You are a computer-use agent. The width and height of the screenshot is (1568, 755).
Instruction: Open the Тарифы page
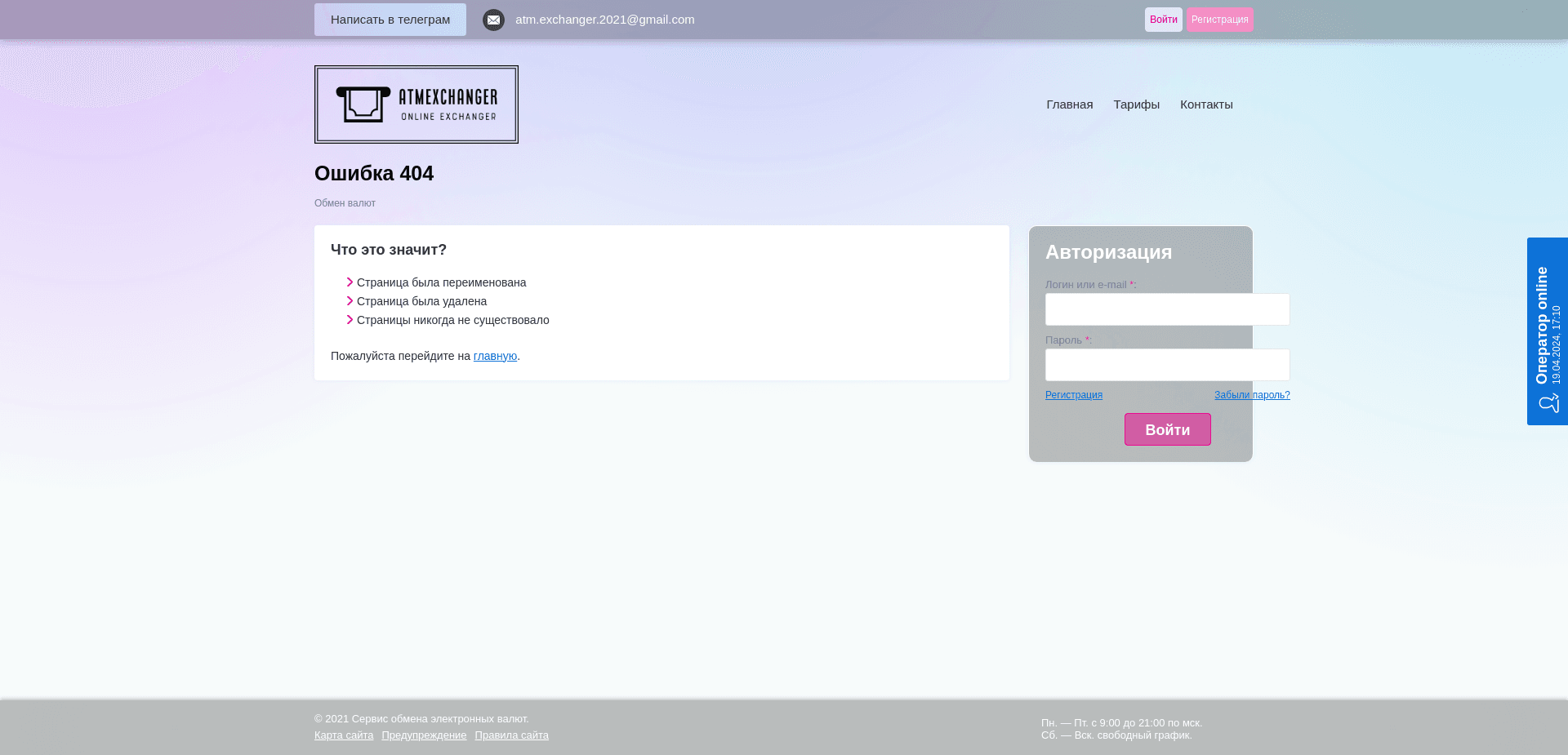(1136, 104)
